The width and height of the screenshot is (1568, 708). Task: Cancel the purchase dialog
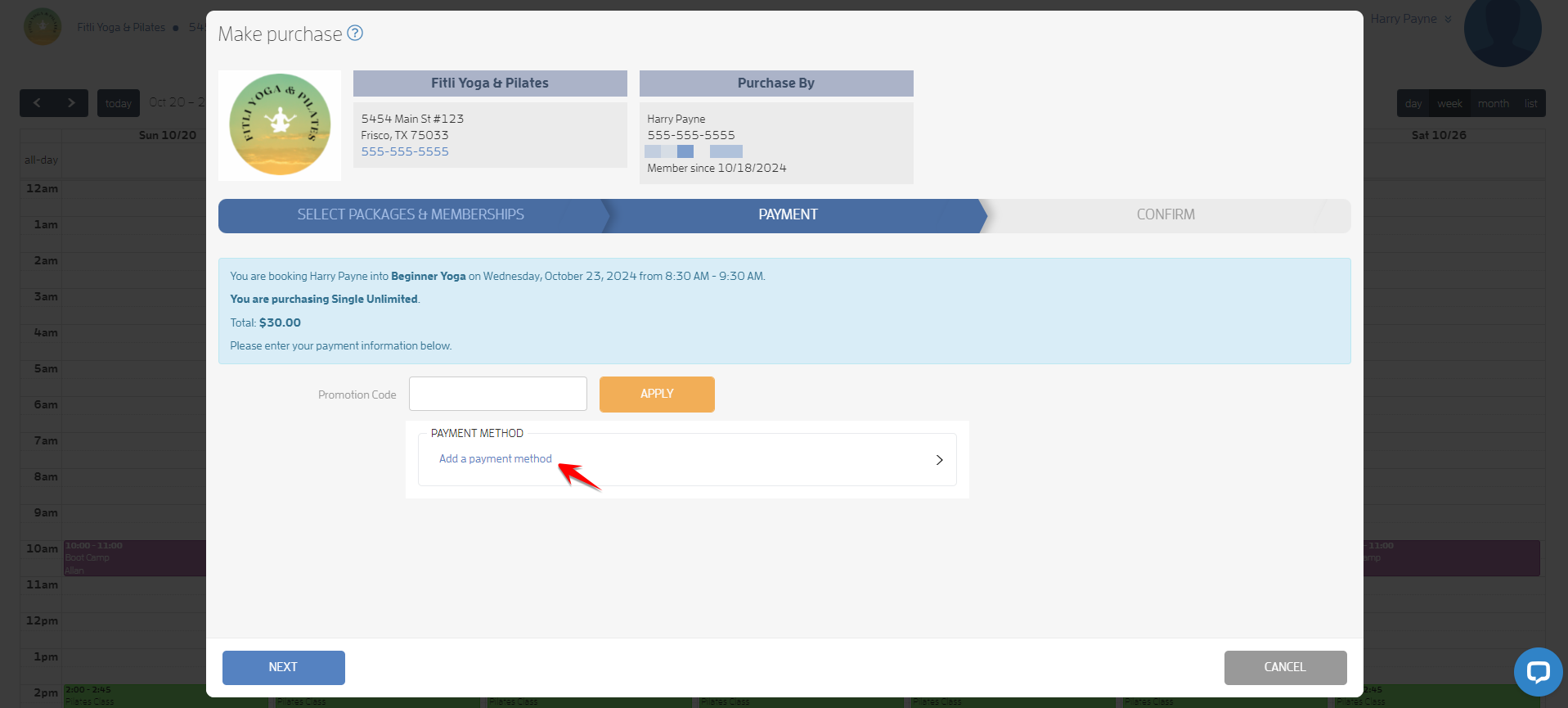(1285, 667)
